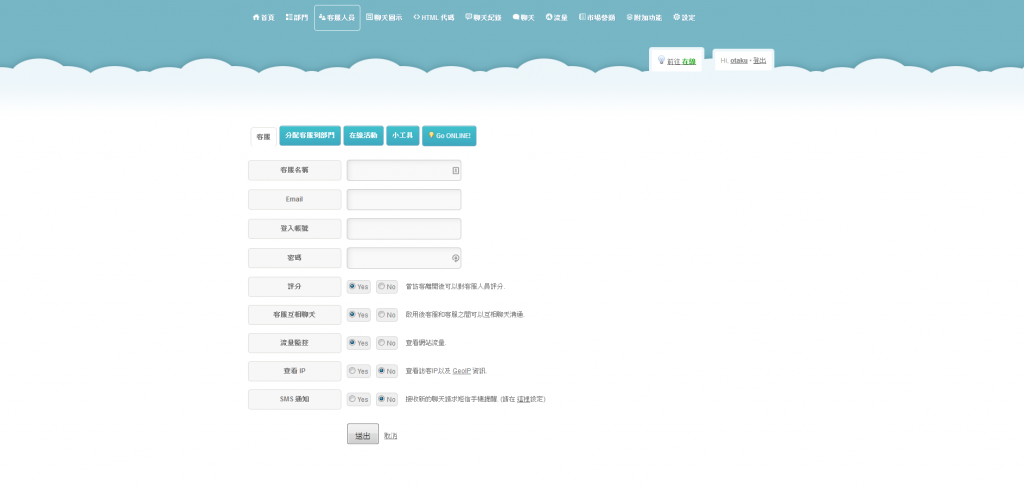Focus the 登入帳號 login input field
The height and width of the screenshot is (488, 1024).
(404, 229)
